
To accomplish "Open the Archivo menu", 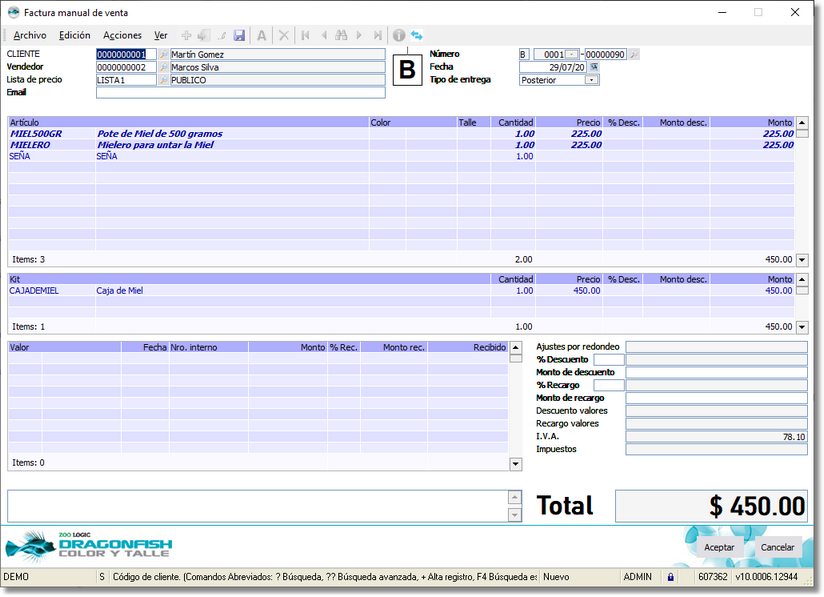I will (x=30, y=35).
